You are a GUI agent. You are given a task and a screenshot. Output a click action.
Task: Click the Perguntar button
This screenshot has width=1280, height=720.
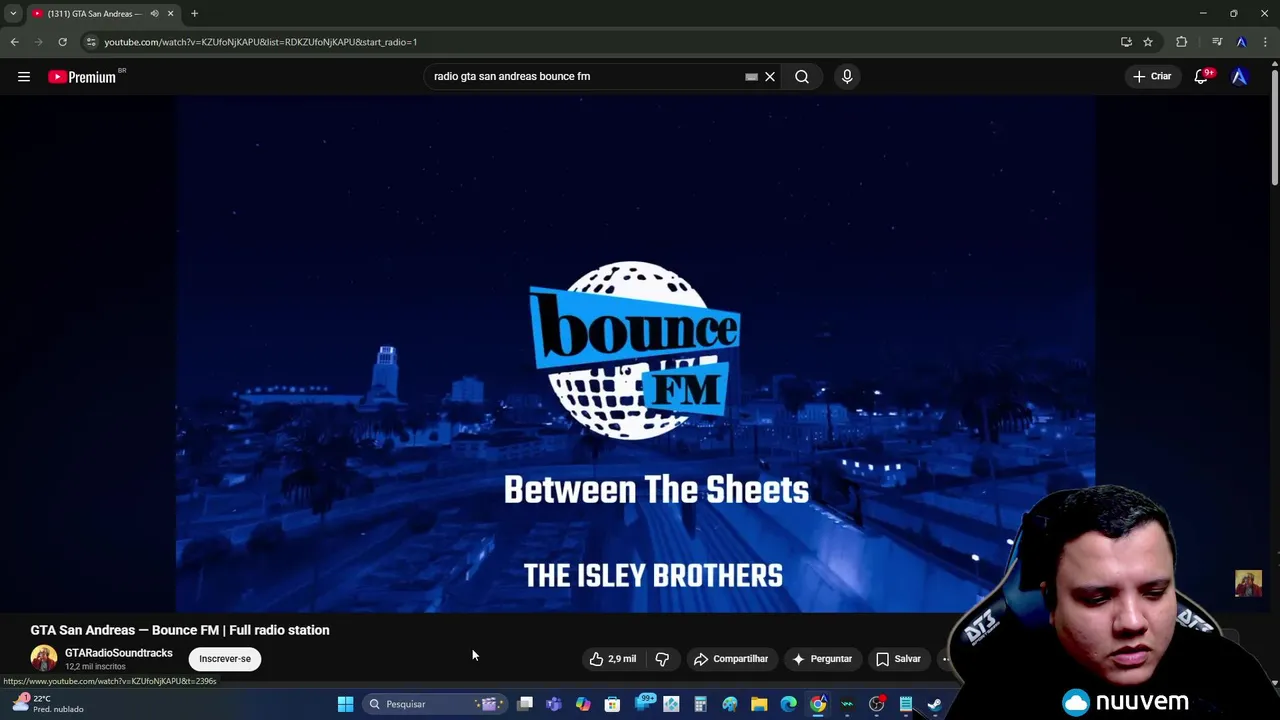(822, 659)
